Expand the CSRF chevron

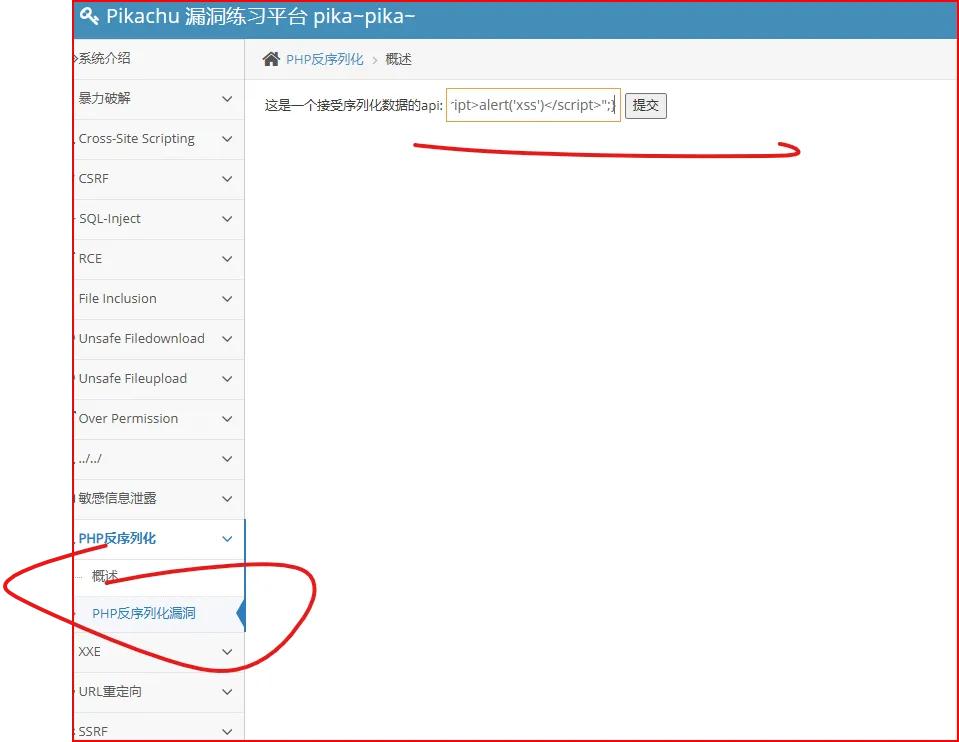(227, 179)
